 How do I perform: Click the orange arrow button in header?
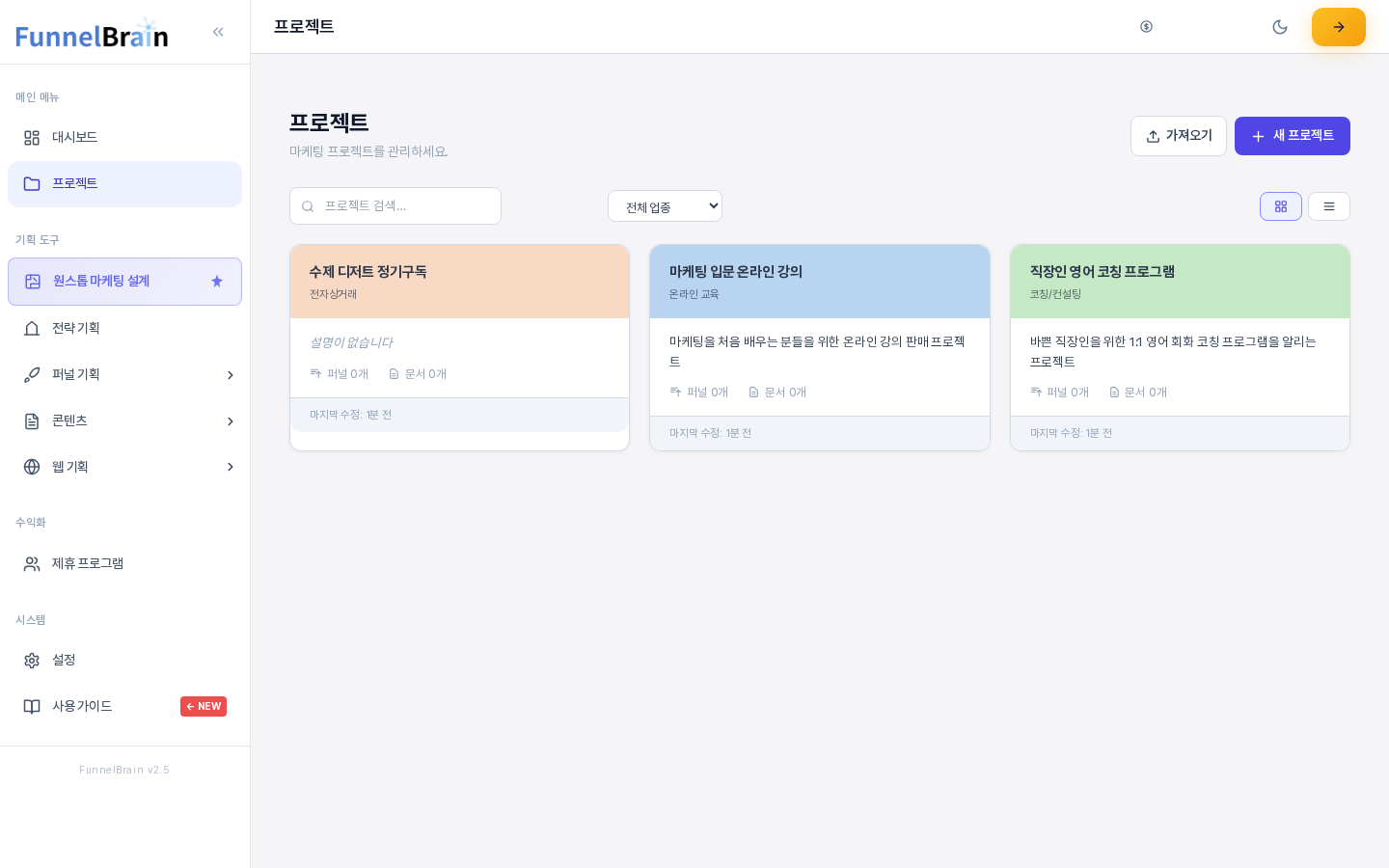click(x=1339, y=27)
